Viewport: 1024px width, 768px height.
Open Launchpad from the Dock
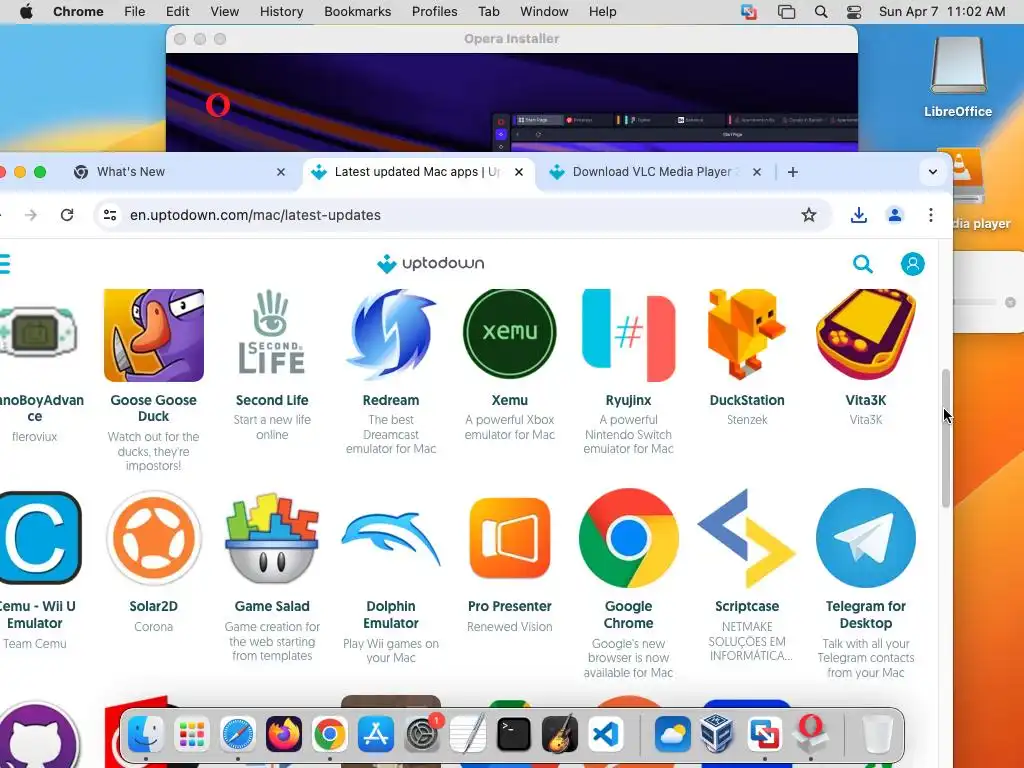click(192, 734)
